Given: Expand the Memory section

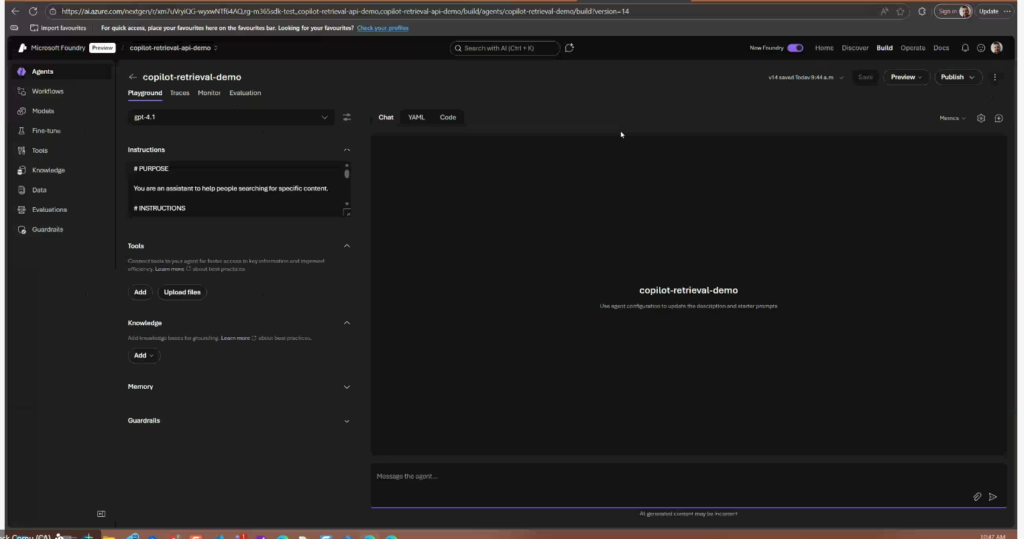Looking at the screenshot, I should [x=347, y=387].
